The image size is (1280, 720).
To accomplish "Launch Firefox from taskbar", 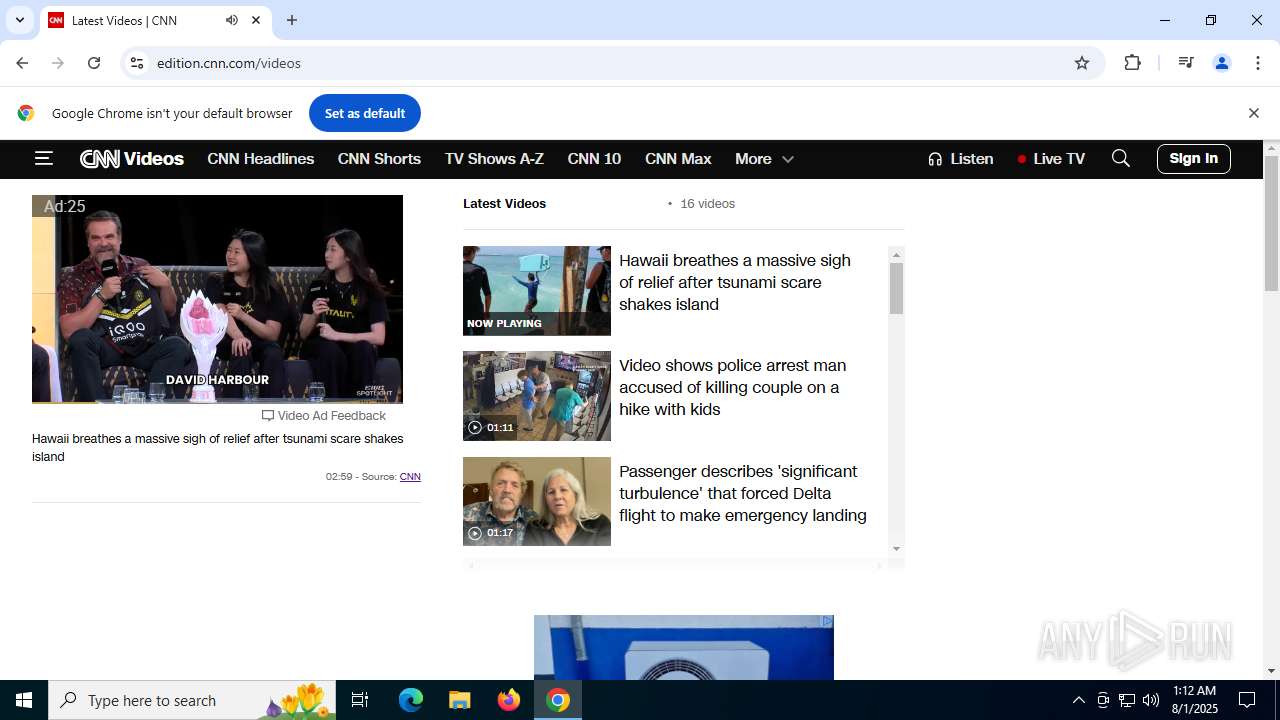I will [509, 700].
